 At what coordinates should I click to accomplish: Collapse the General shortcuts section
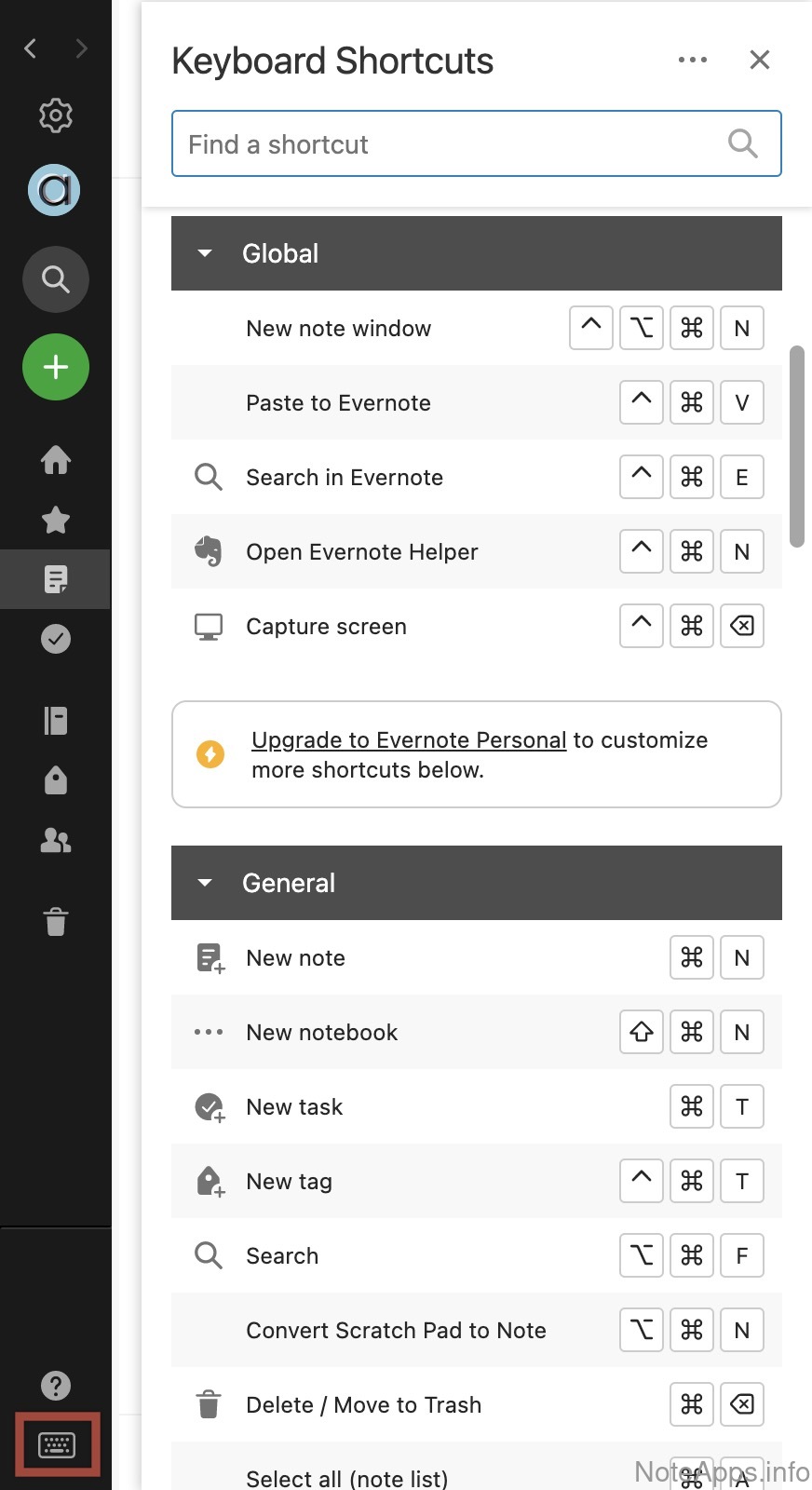tap(205, 883)
